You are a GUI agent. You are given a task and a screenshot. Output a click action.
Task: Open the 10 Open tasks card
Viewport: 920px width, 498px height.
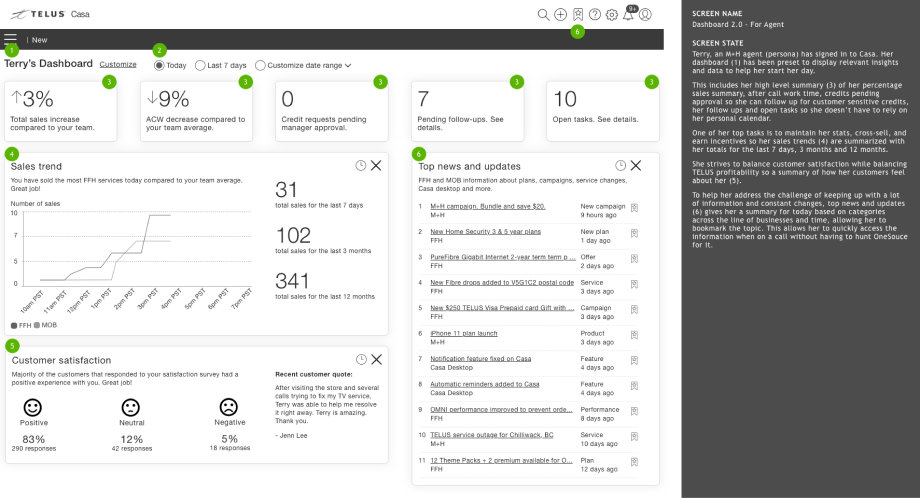[603, 111]
